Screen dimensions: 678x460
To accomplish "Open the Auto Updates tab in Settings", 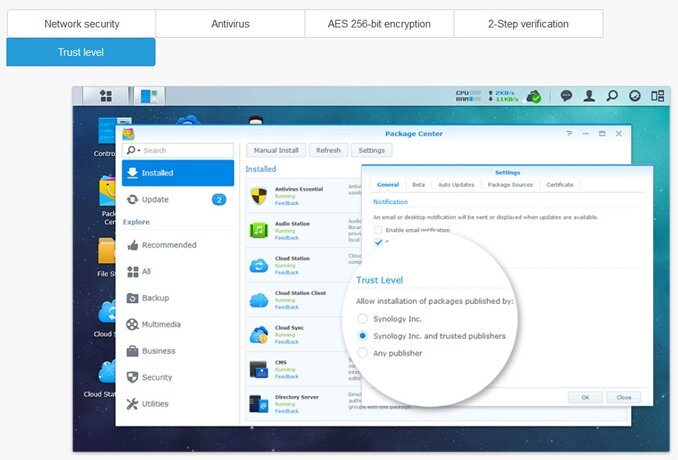I will 456,185.
